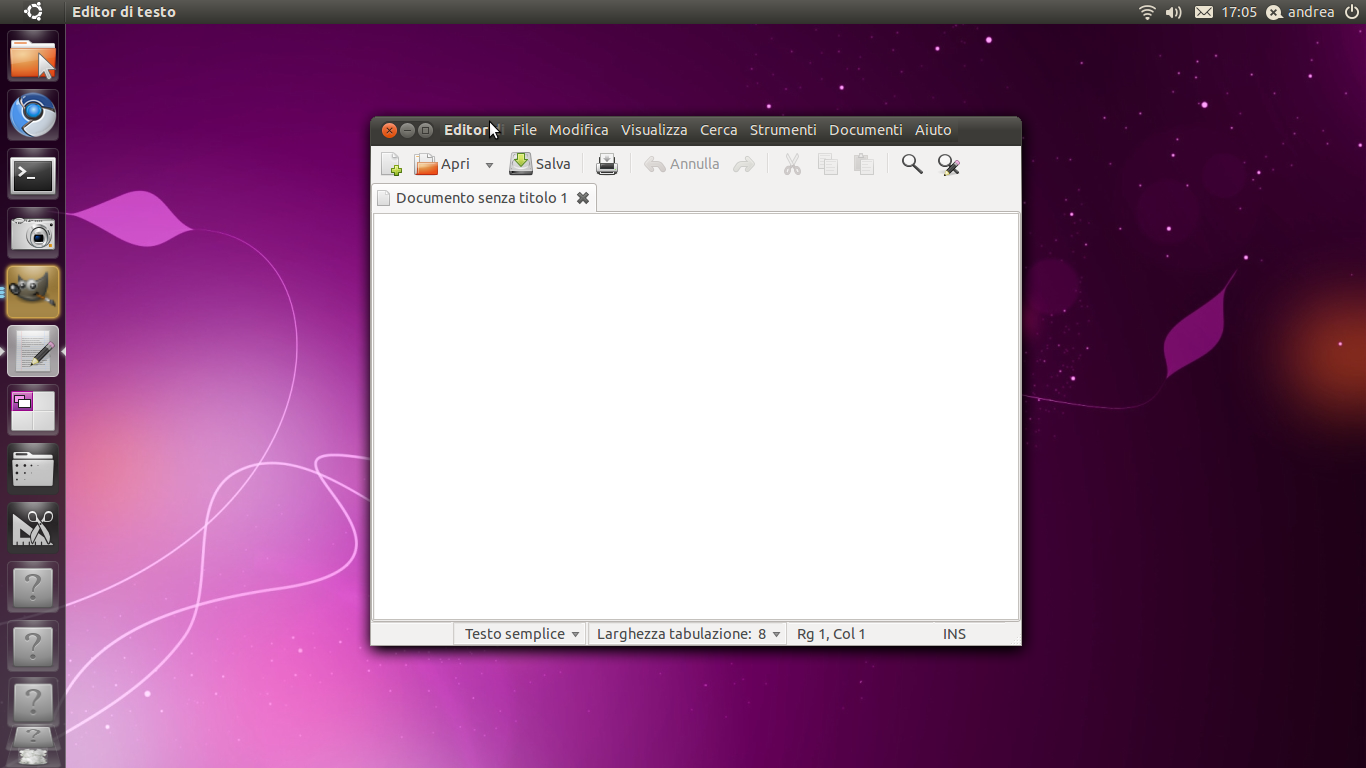
Task: Open the applications folder launcher icon
Action: [33, 470]
